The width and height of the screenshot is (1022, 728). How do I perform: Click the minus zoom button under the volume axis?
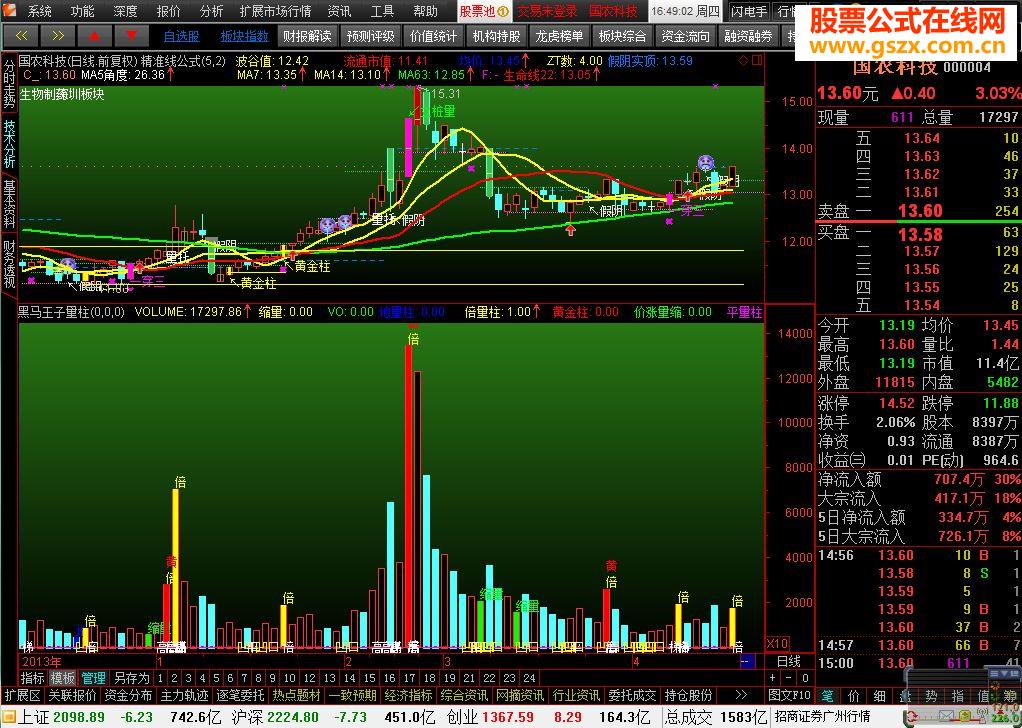coord(789,678)
